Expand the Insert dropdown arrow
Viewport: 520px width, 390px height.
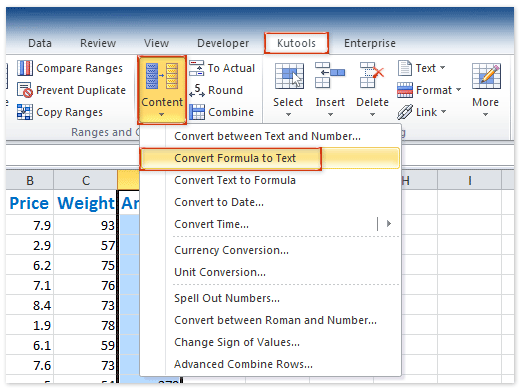click(x=330, y=114)
